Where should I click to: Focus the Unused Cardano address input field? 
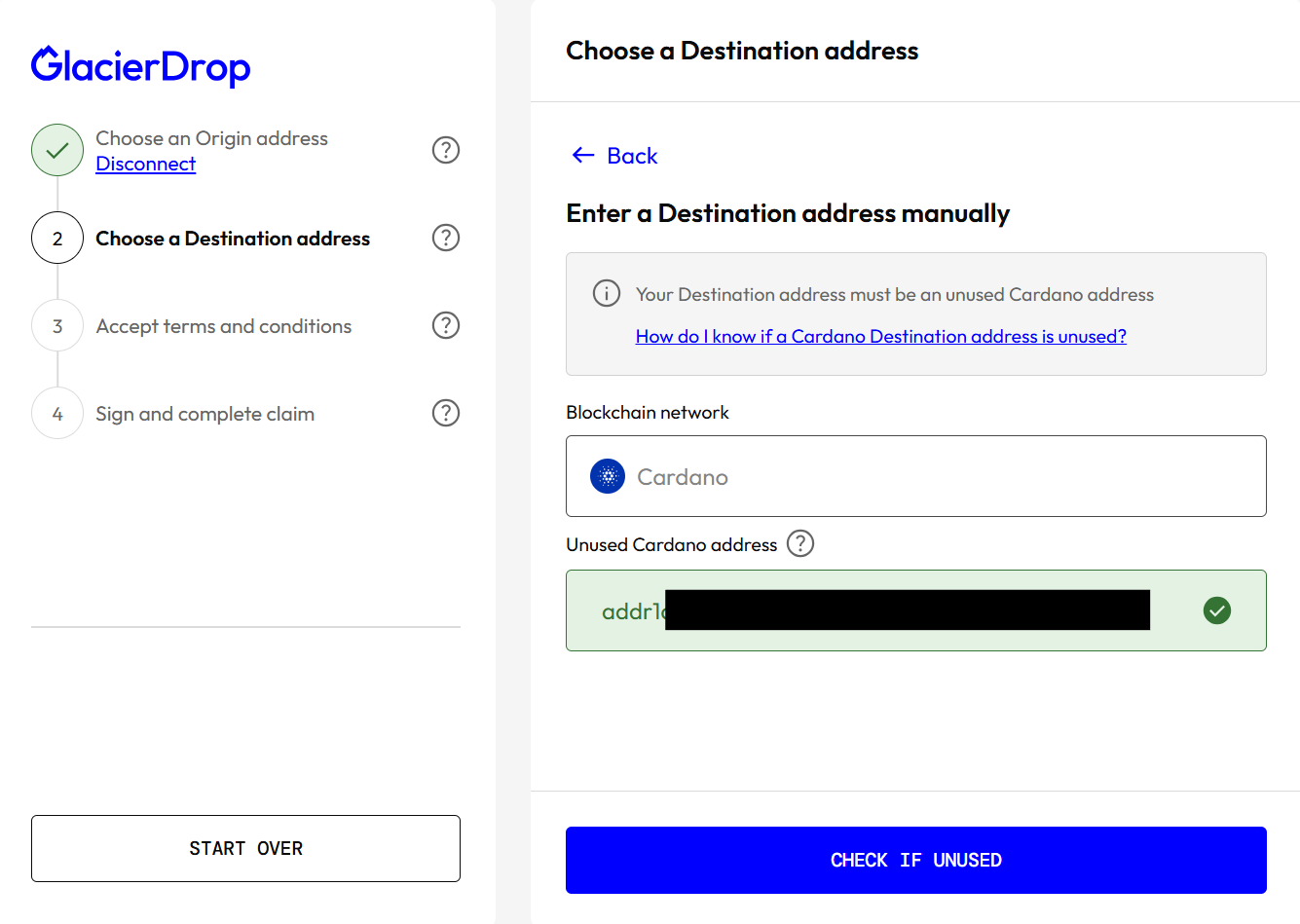pyautogui.click(x=916, y=610)
